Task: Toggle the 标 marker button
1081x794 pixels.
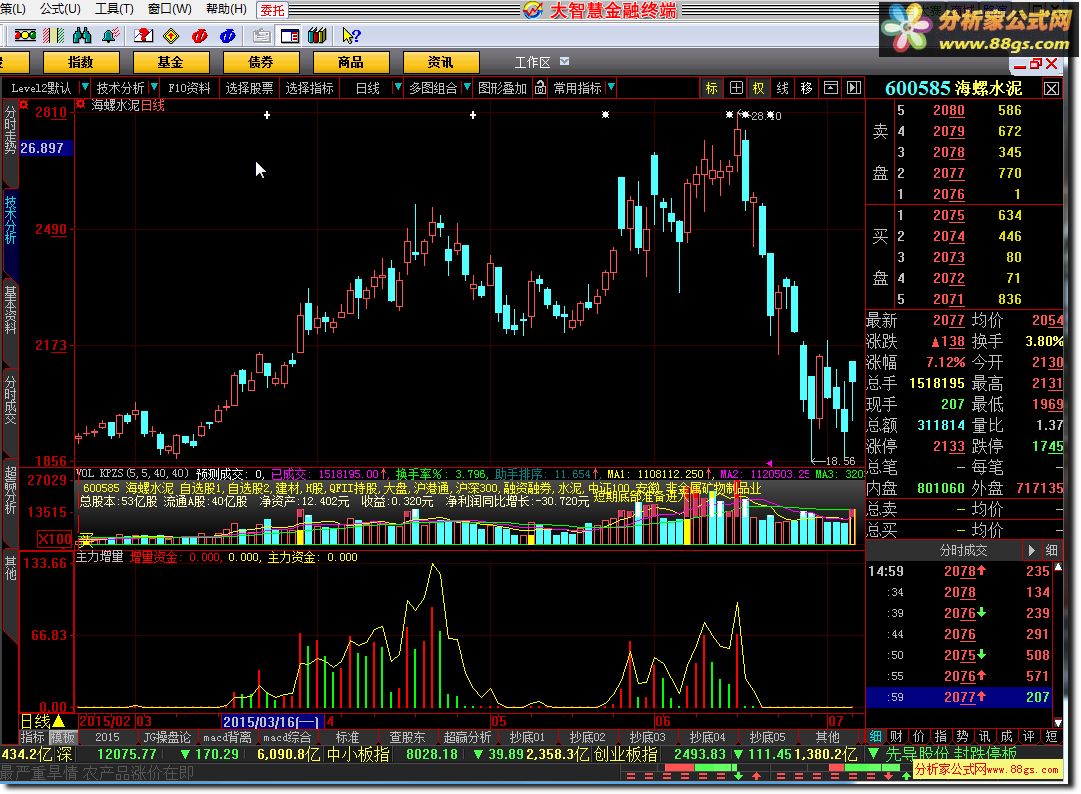Action: pyautogui.click(x=711, y=88)
